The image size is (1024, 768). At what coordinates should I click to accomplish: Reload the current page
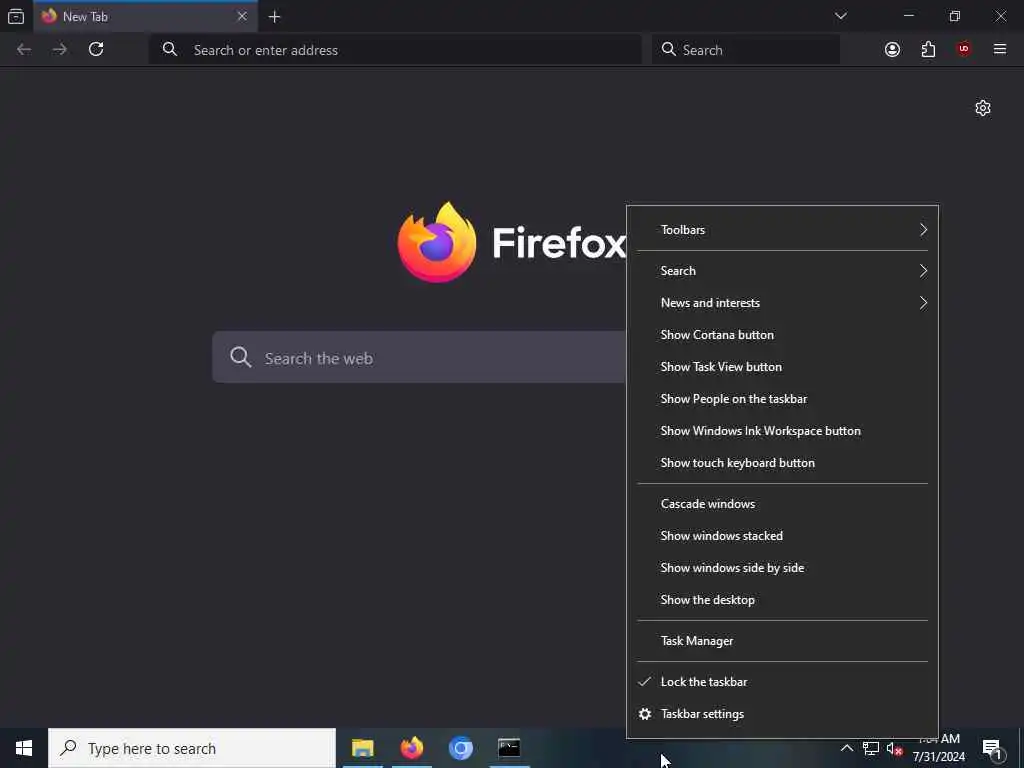(x=96, y=50)
